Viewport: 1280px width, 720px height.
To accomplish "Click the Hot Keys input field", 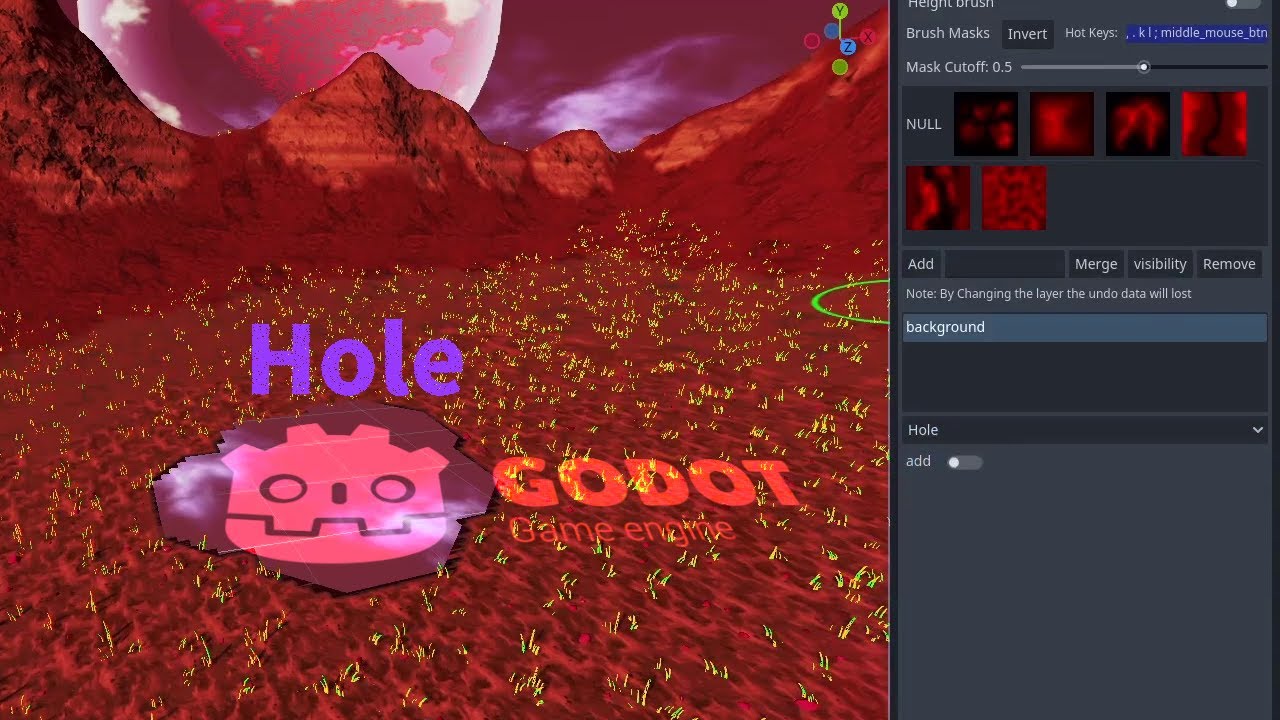I will [1197, 33].
